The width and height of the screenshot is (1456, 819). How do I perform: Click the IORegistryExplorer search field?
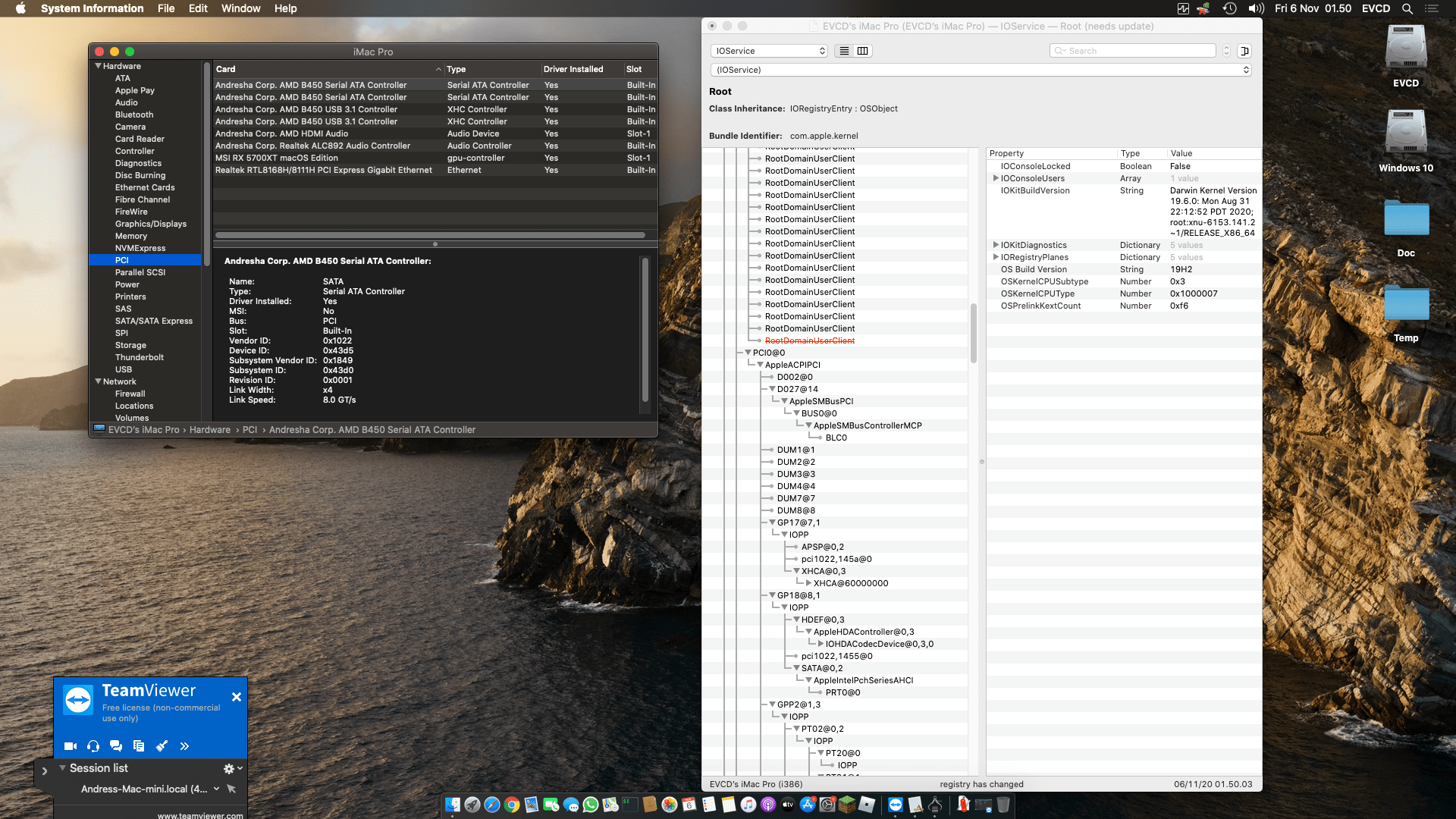click(1134, 51)
